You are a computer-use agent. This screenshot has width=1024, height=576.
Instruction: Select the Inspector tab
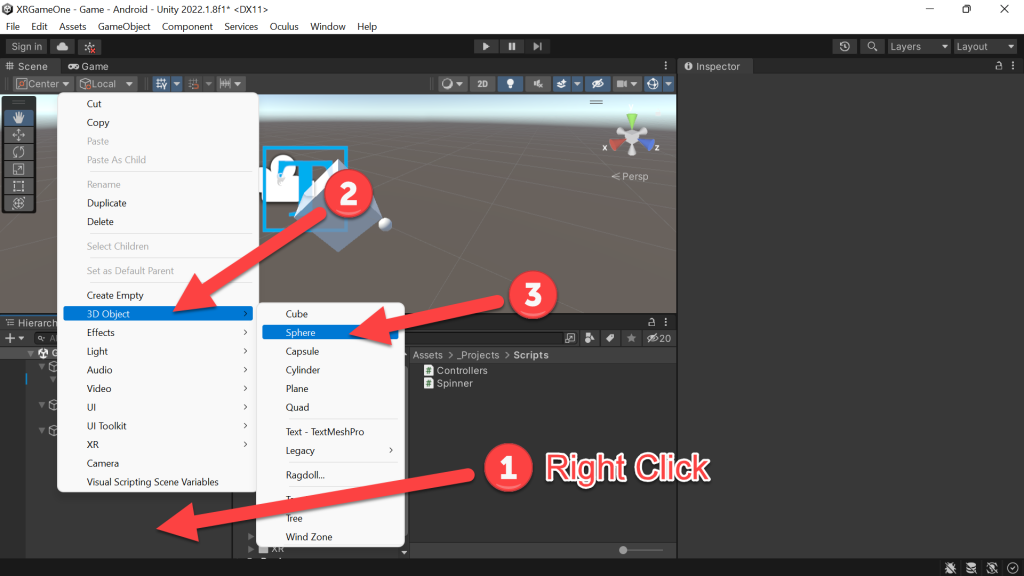712,66
